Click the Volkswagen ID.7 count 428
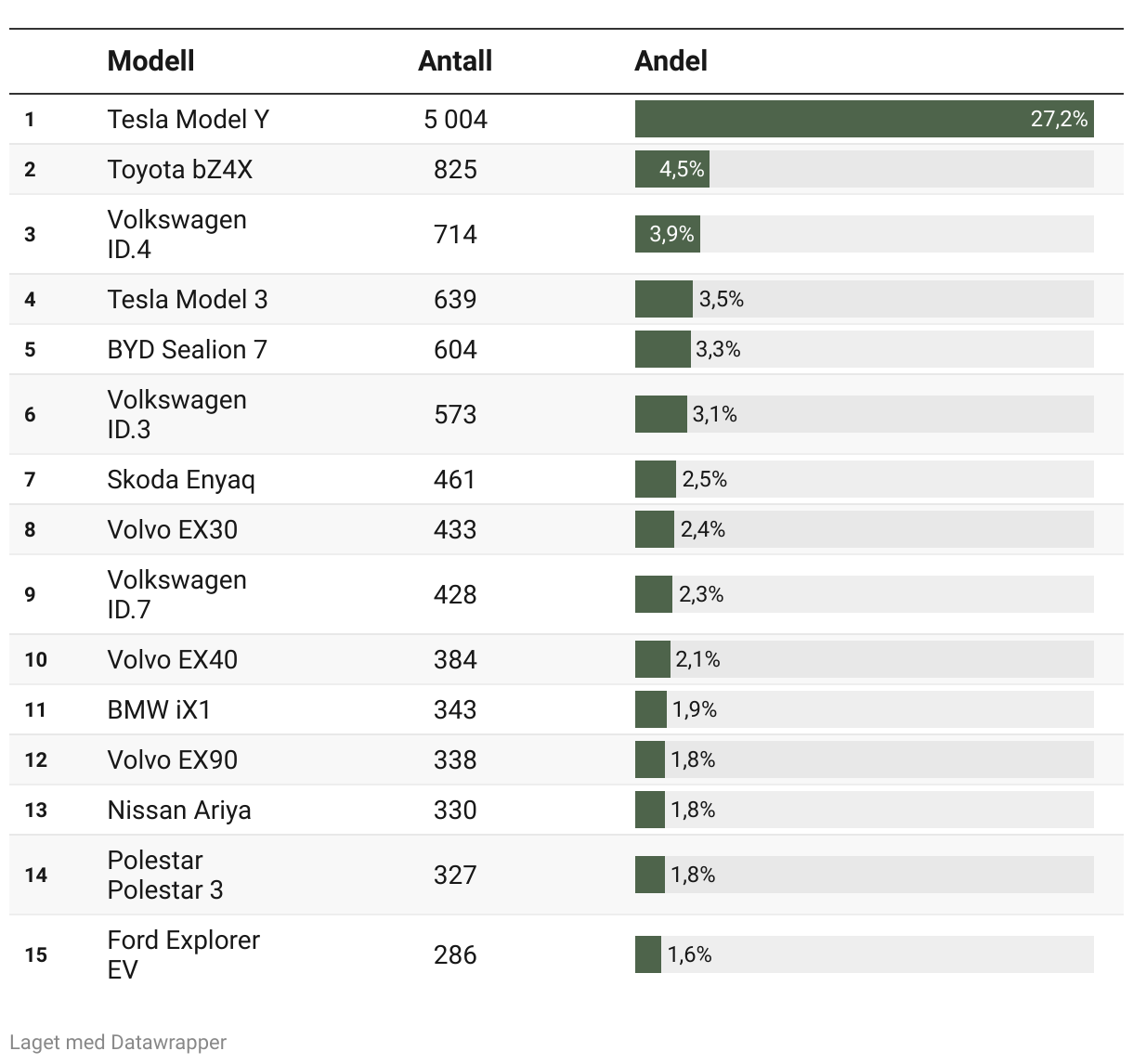This screenshot has width=1133, height=1064. coord(455,595)
